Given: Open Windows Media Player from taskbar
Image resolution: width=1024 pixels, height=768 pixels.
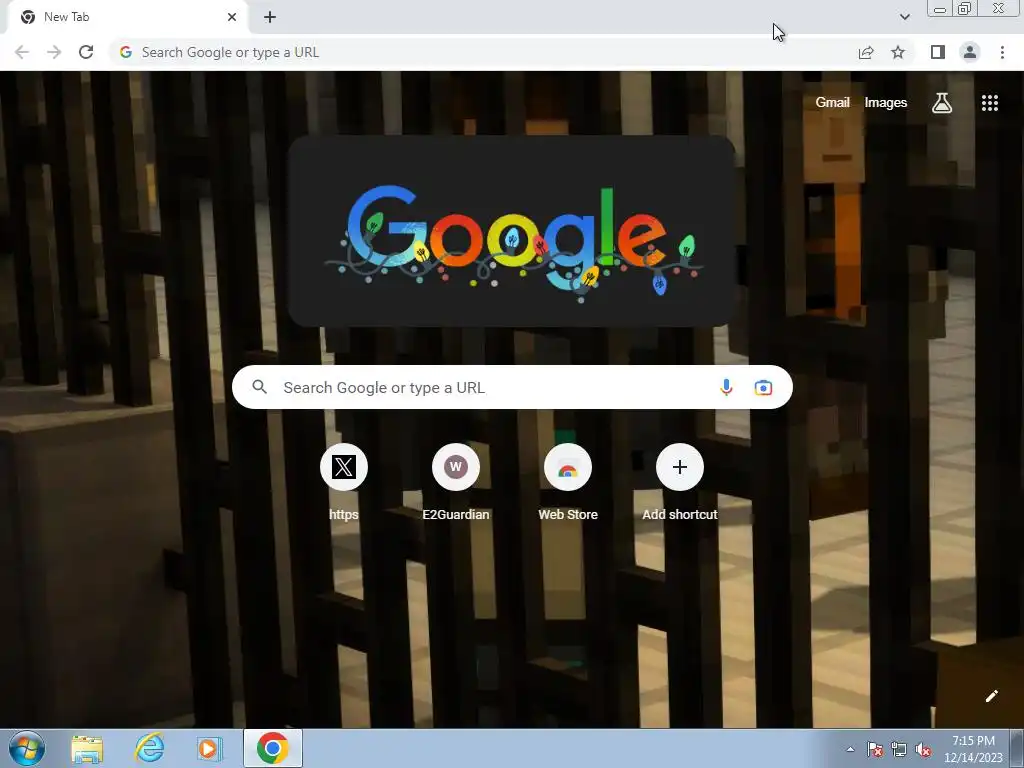Looking at the screenshot, I should coord(210,748).
